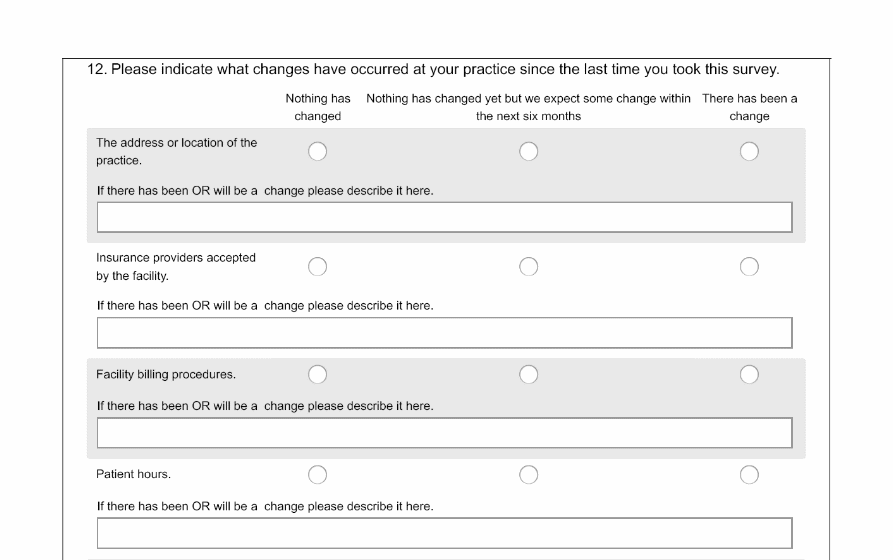Select 'Nothing has changed' for practice address
Screen dimensions: 893x560
[x=317, y=151]
